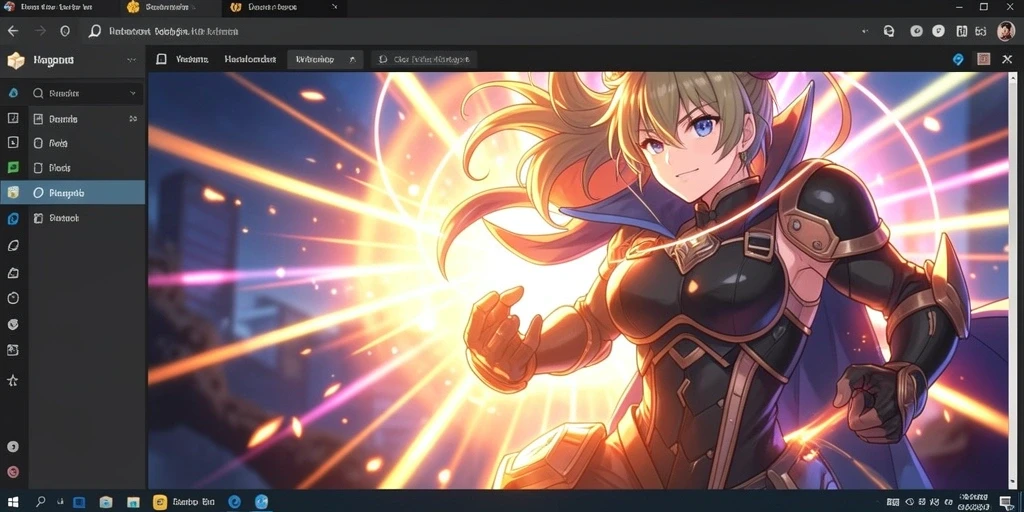
Task: Click the glasses-like icon beside the profile avatar
Action: tap(981, 31)
